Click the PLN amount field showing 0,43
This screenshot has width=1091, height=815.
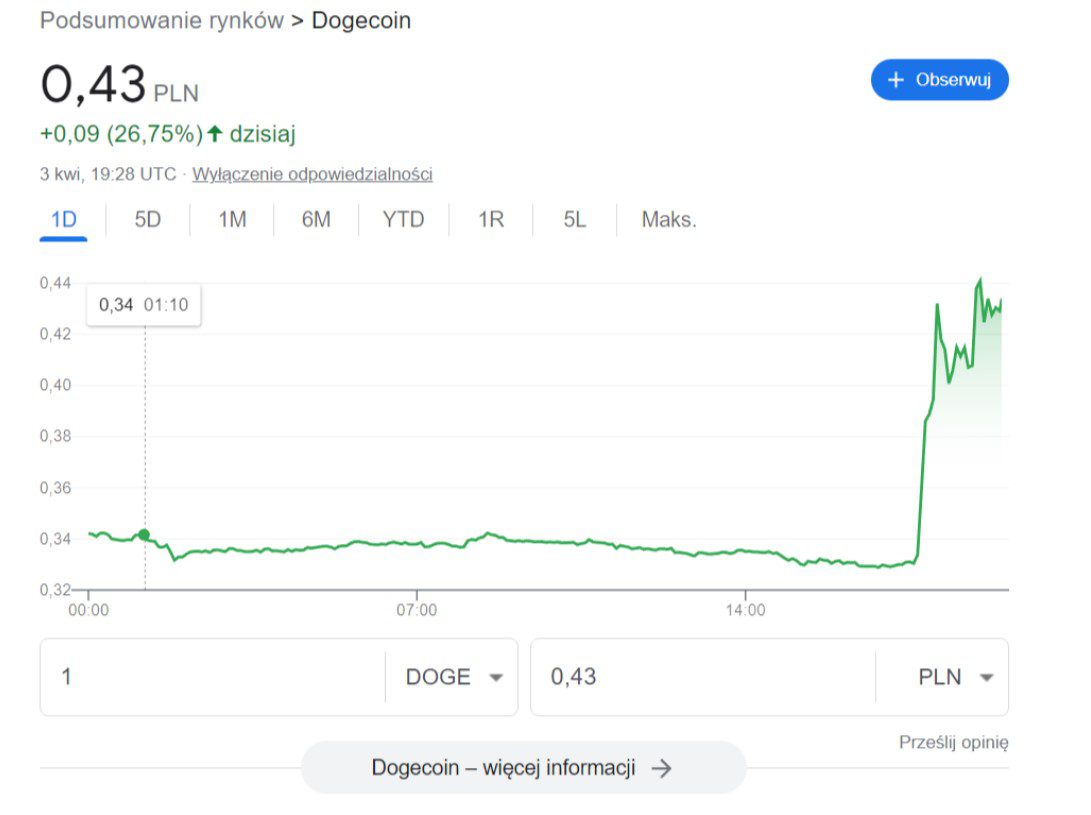[x=702, y=677]
